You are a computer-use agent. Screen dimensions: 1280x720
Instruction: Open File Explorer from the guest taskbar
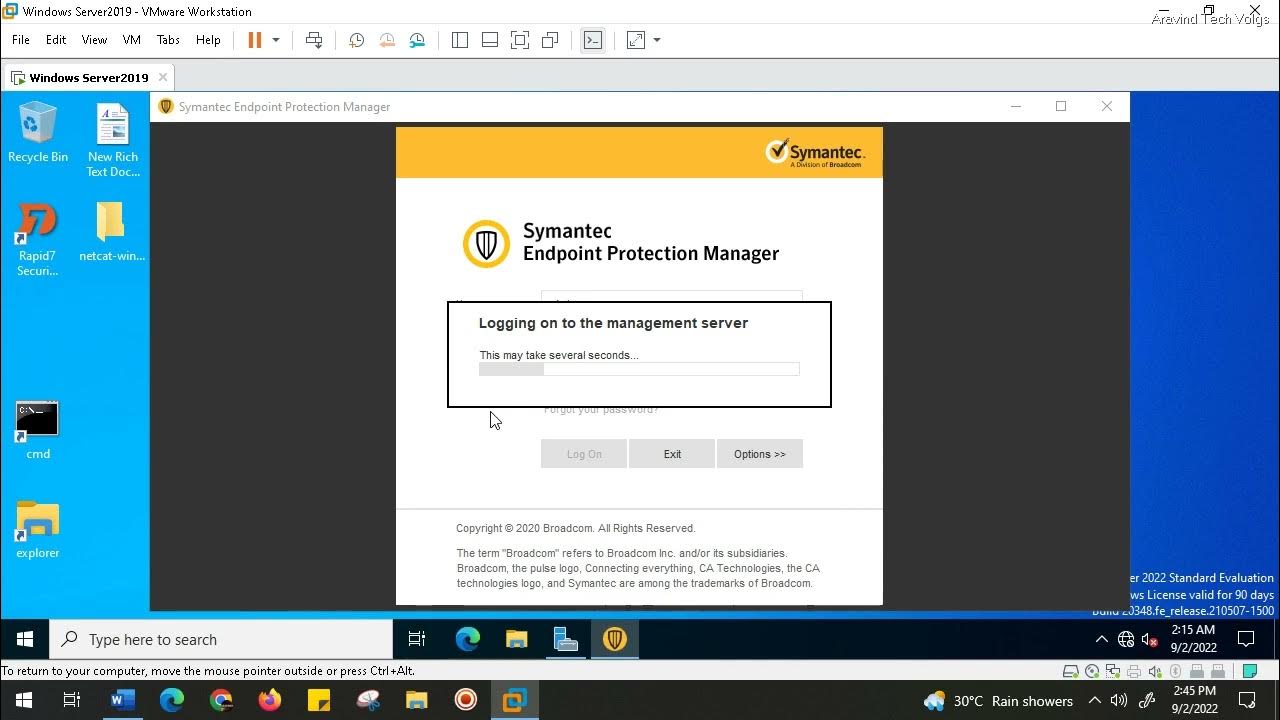(516, 639)
